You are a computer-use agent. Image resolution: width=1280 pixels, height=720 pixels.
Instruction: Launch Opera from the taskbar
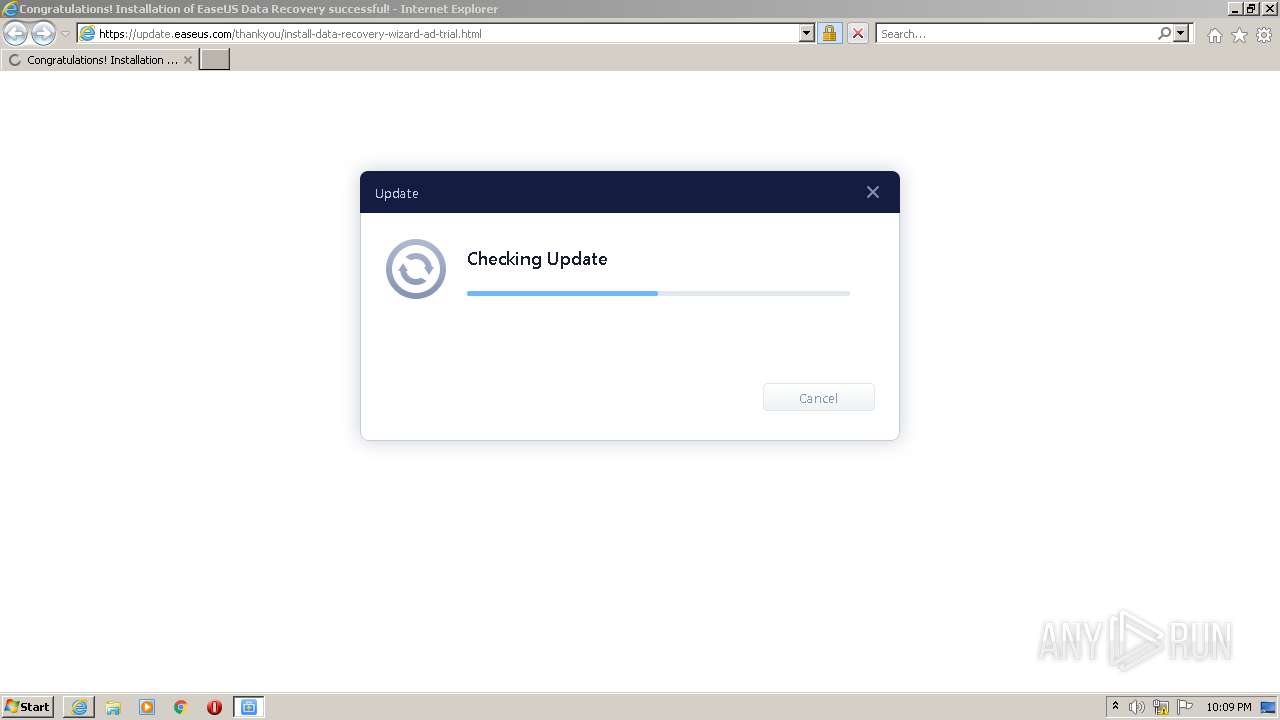214,707
